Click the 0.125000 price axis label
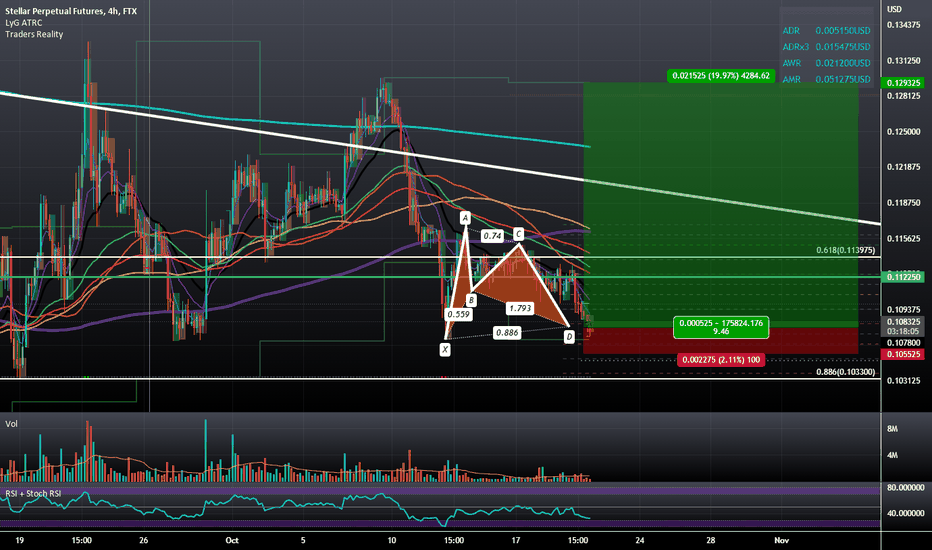932x550 pixels. pyautogui.click(x=903, y=131)
